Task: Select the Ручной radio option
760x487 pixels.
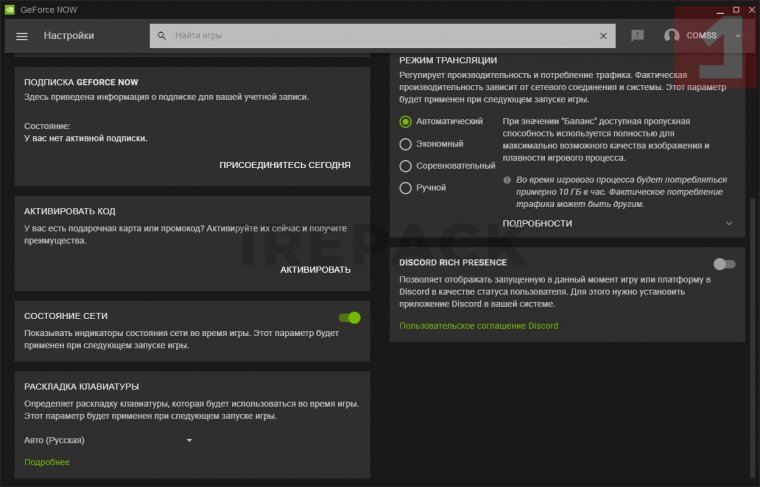Action: [405, 188]
